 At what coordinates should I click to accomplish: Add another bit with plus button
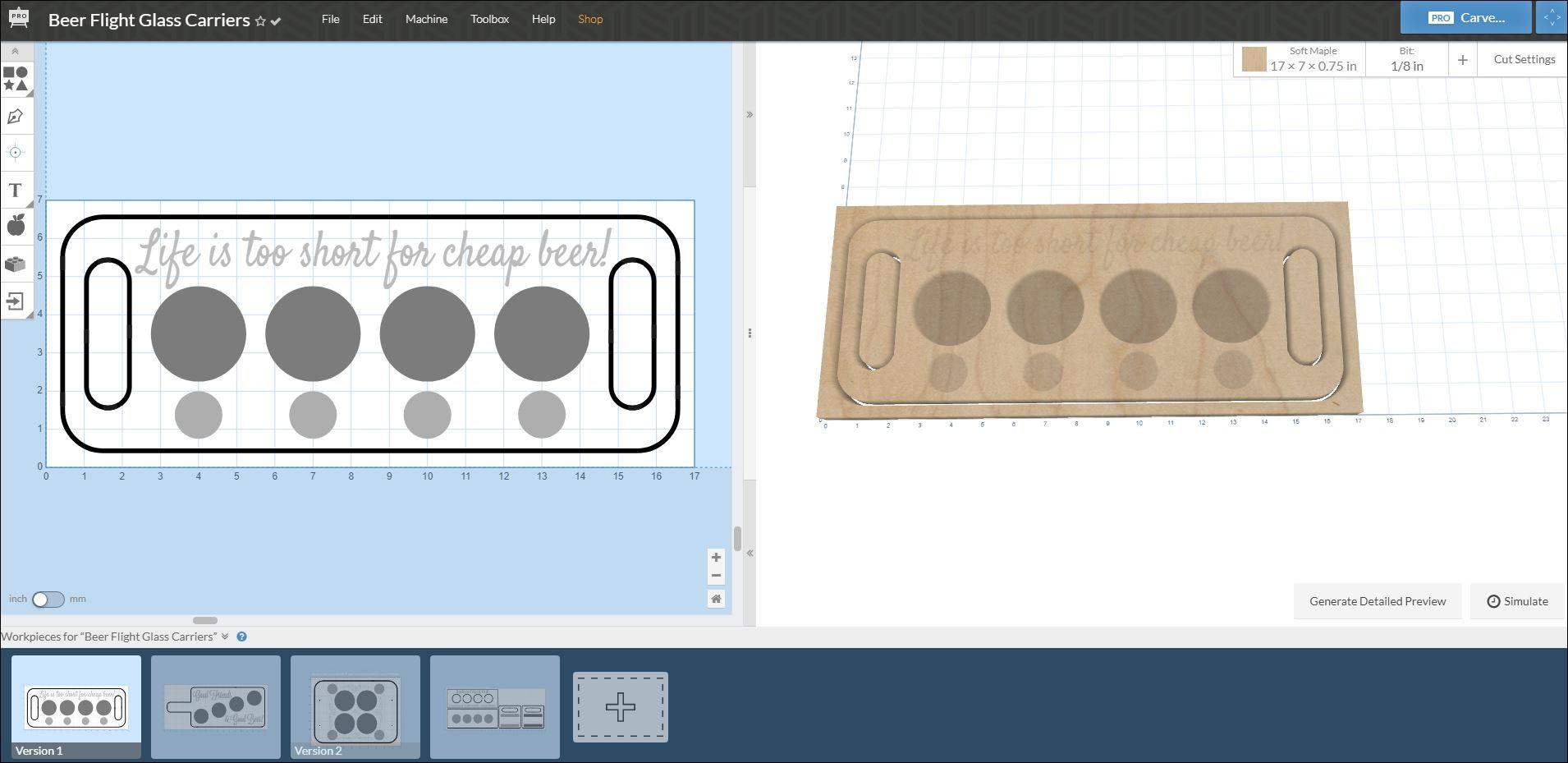click(x=1462, y=59)
